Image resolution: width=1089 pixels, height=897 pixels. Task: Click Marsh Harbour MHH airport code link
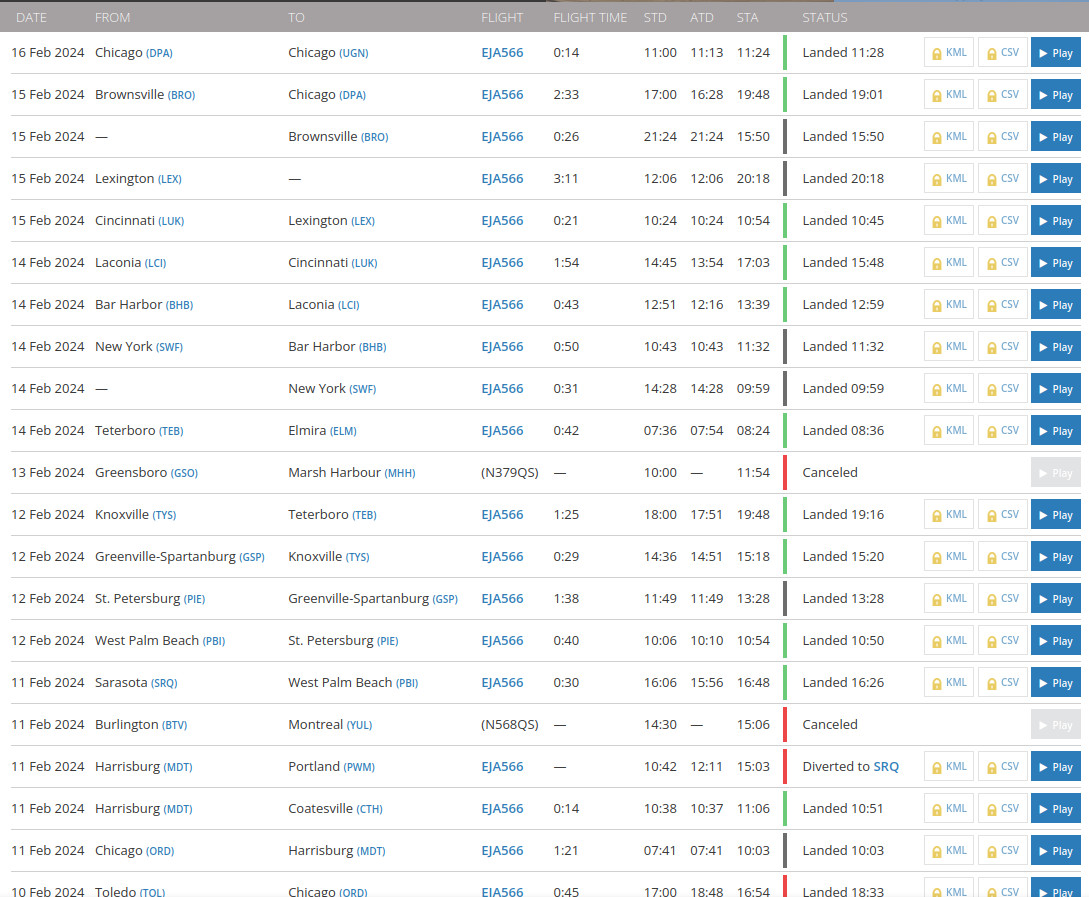click(400, 473)
